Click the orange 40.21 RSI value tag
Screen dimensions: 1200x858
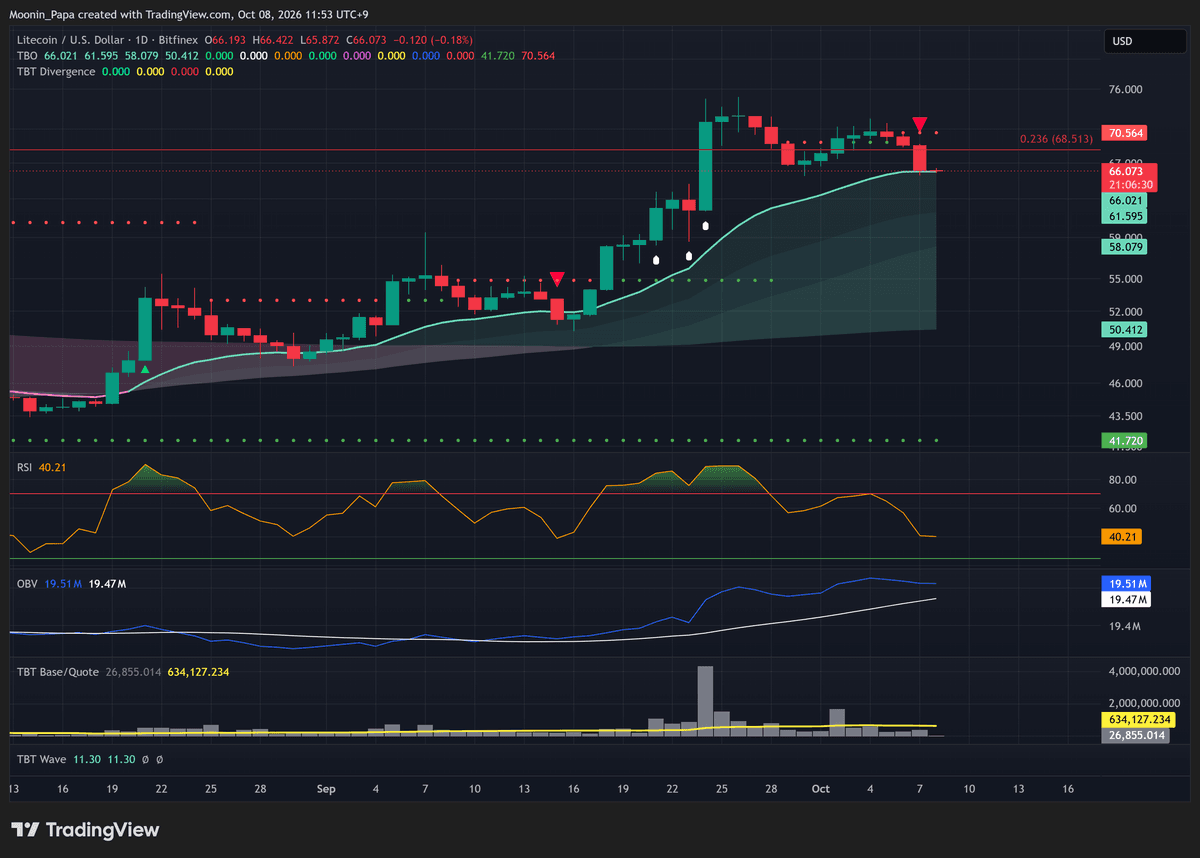[x=1121, y=537]
